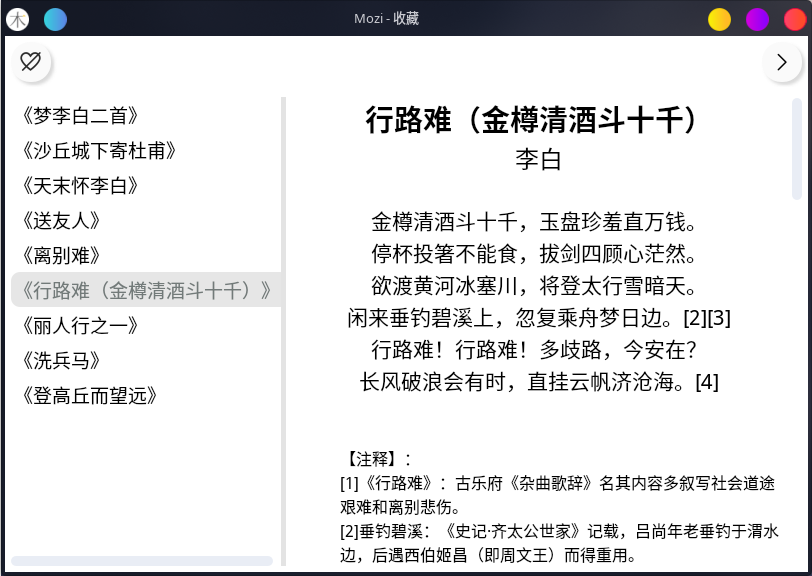The image size is (812, 576).
Task: Click the vertical scrollbar of poem content
Action: [x=797, y=149]
